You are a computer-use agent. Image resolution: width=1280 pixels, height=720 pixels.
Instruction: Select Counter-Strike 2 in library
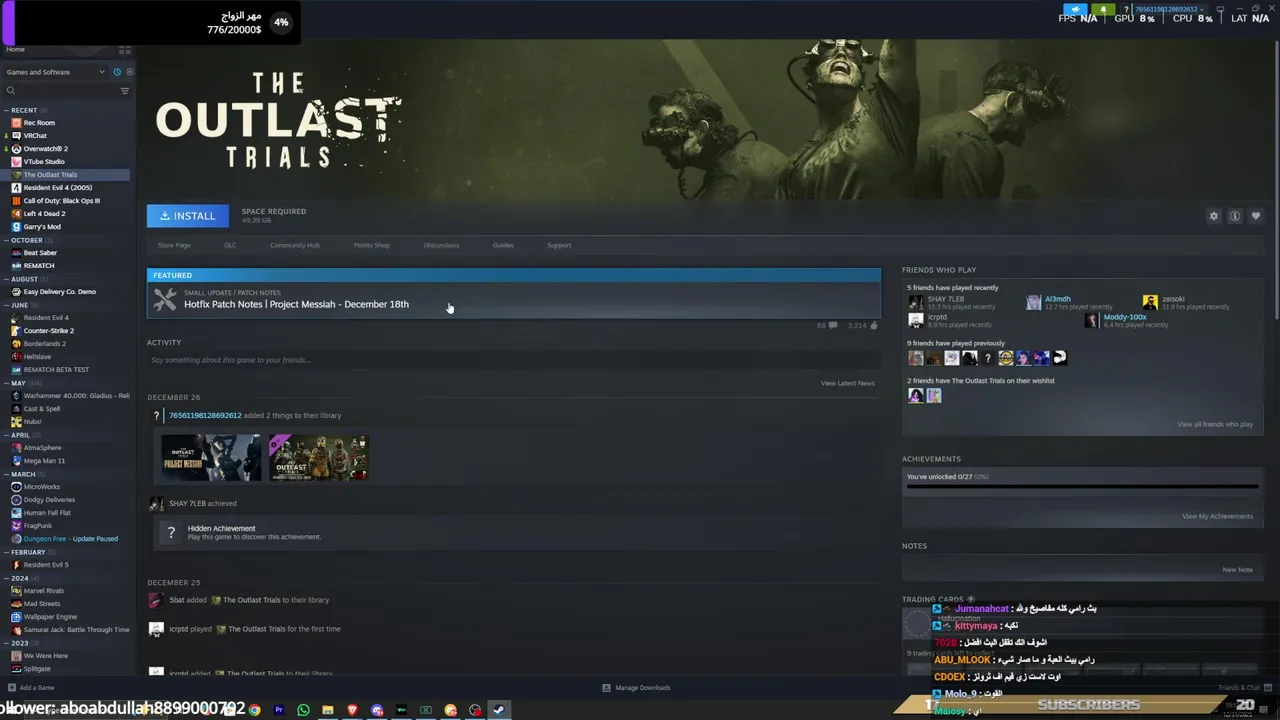48,331
